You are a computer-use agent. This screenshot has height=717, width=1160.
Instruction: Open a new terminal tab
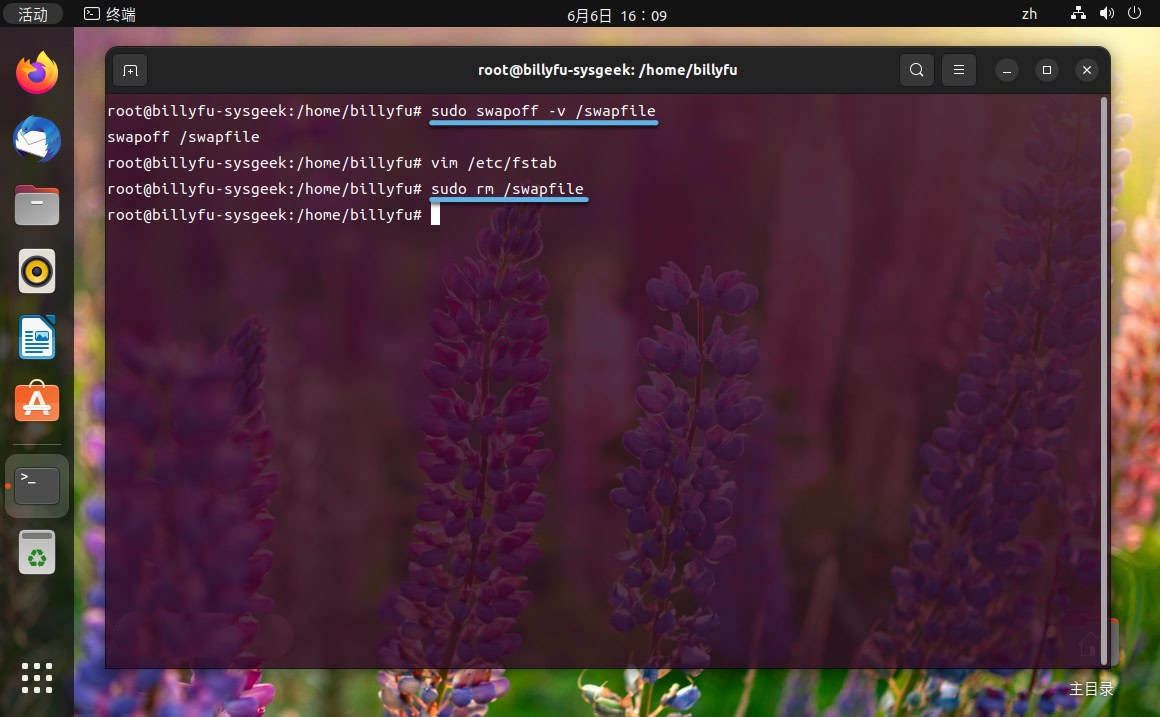click(x=130, y=70)
